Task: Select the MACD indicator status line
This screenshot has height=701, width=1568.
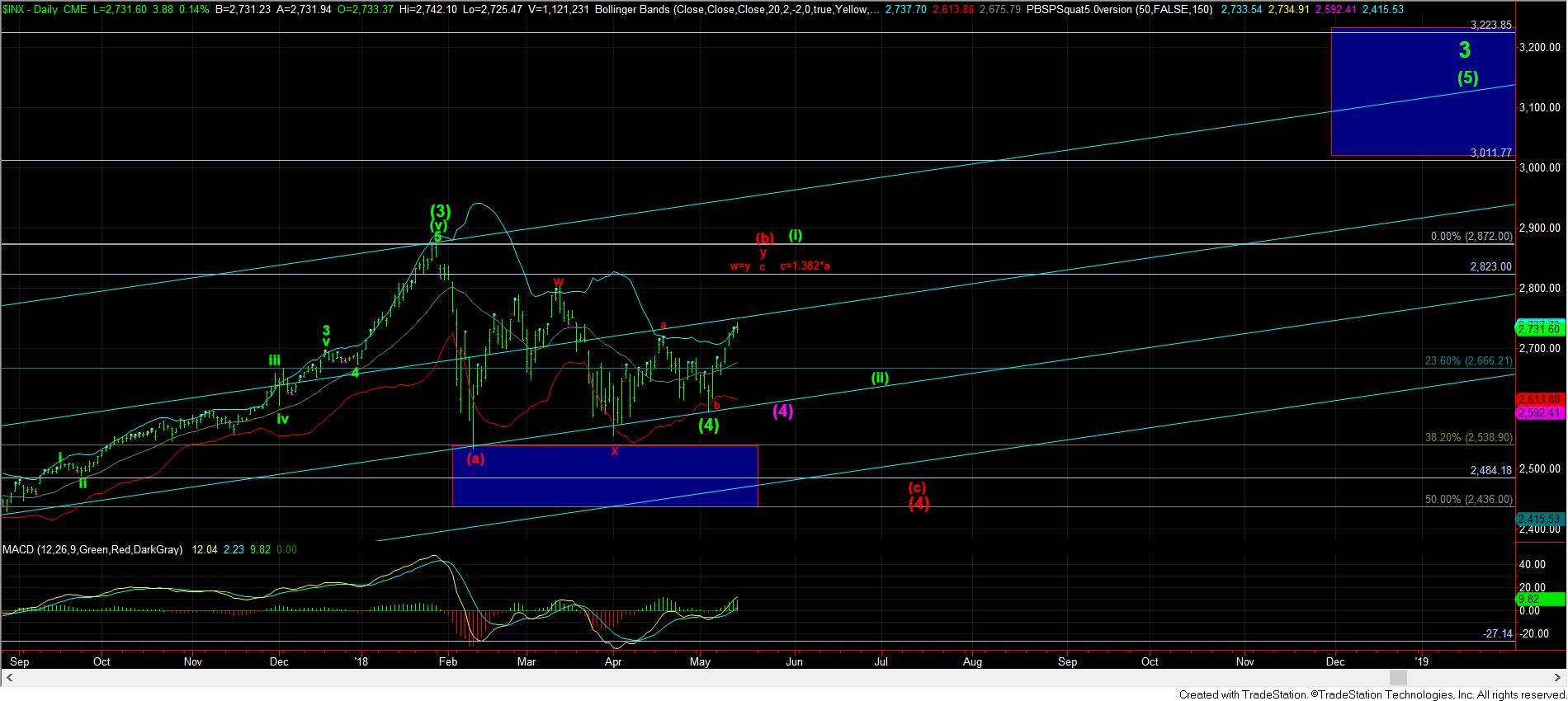Action: click(92, 549)
